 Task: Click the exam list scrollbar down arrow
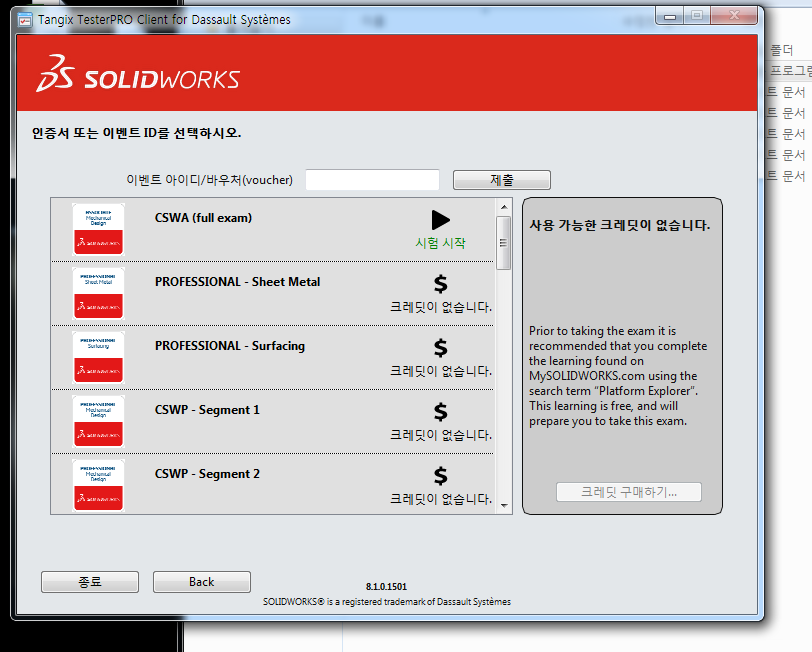(x=504, y=506)
